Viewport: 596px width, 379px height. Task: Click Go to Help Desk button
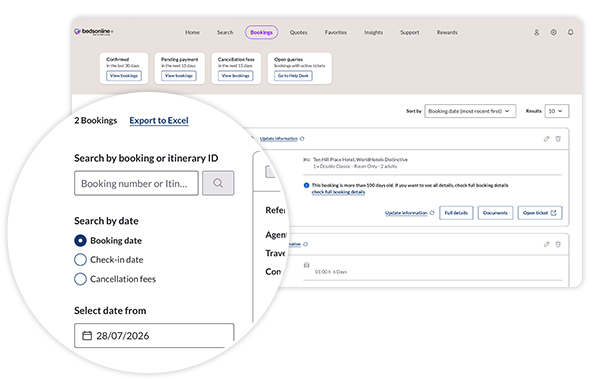pos(293,76)
